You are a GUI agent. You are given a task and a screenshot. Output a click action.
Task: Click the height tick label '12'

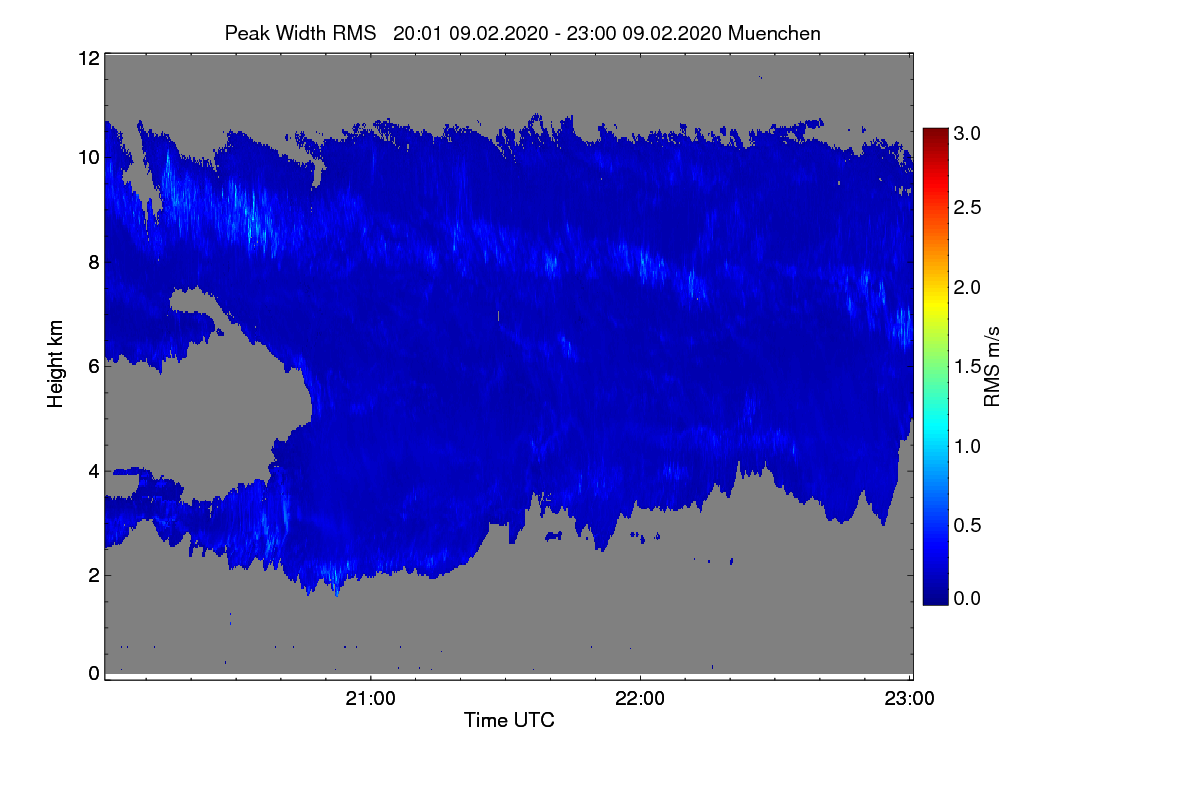click(x=88, y=58)
